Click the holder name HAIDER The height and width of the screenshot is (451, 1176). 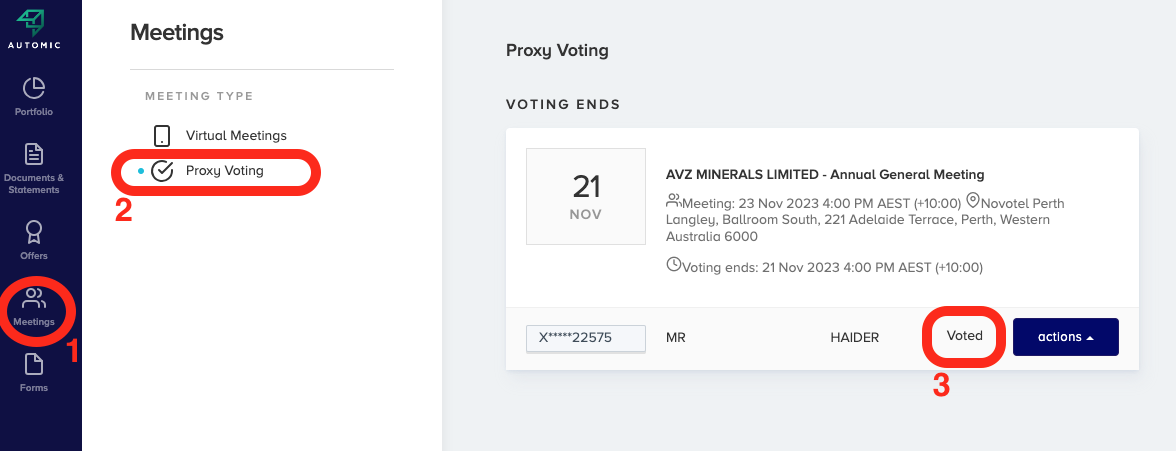854,338
